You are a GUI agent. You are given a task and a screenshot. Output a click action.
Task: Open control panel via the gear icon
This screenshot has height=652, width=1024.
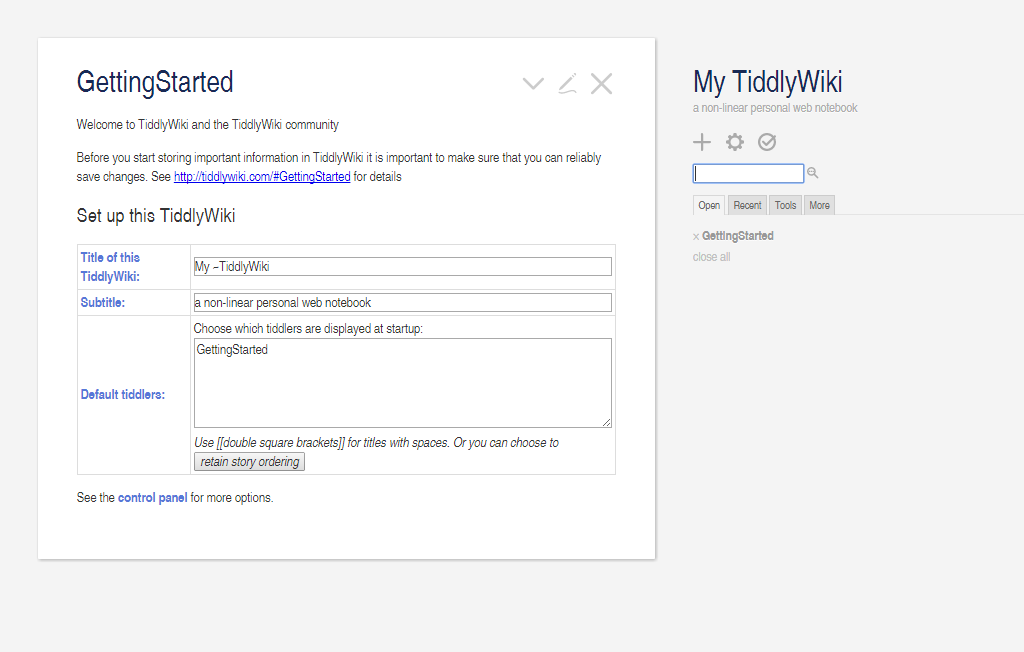[735, 142]
